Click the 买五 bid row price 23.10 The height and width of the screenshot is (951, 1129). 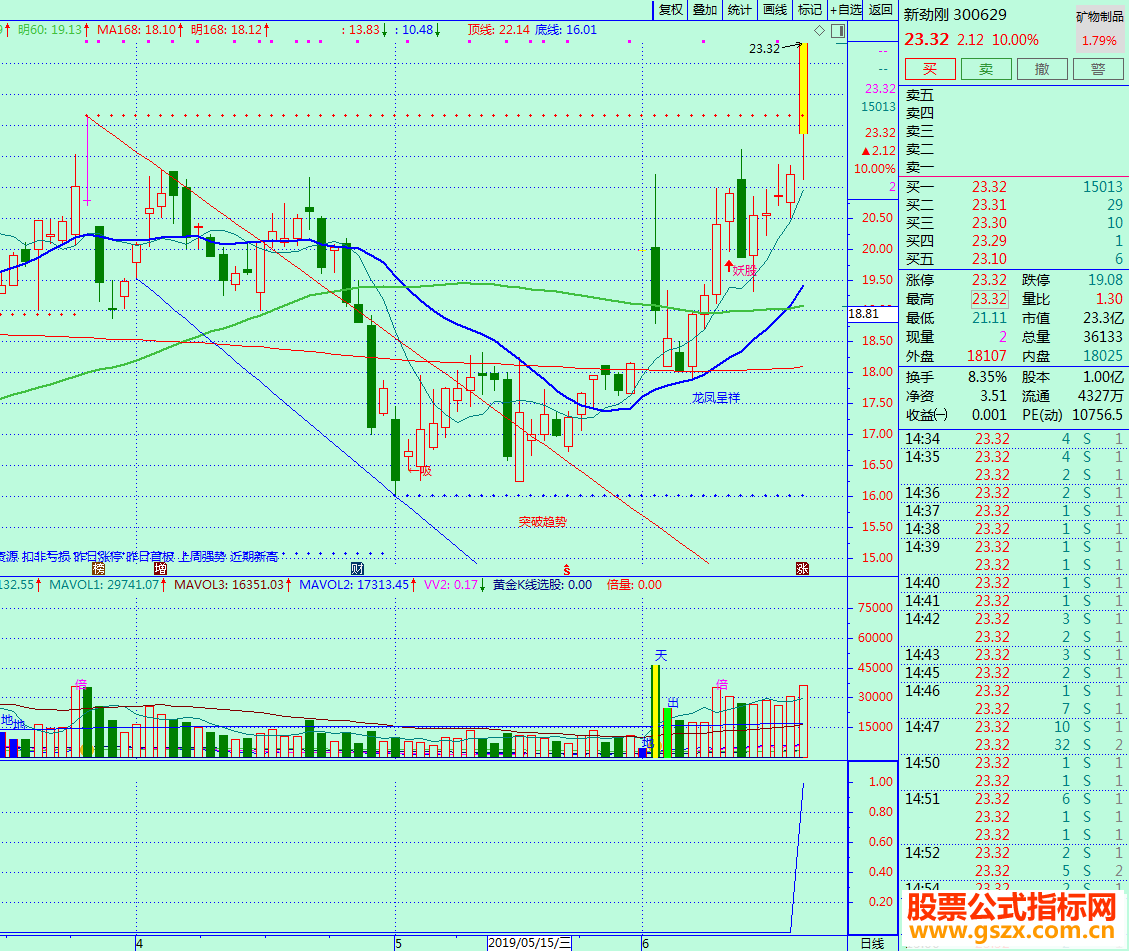point(989,259)
